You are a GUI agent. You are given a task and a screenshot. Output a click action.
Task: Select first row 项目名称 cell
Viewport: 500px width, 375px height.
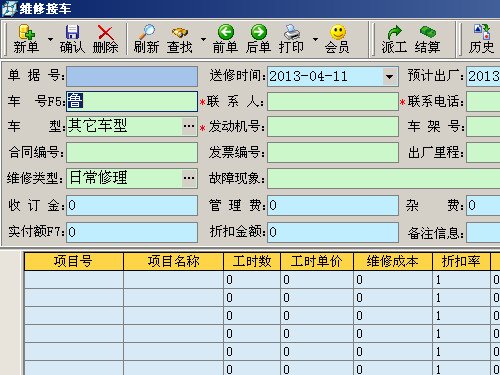(173, 280)
